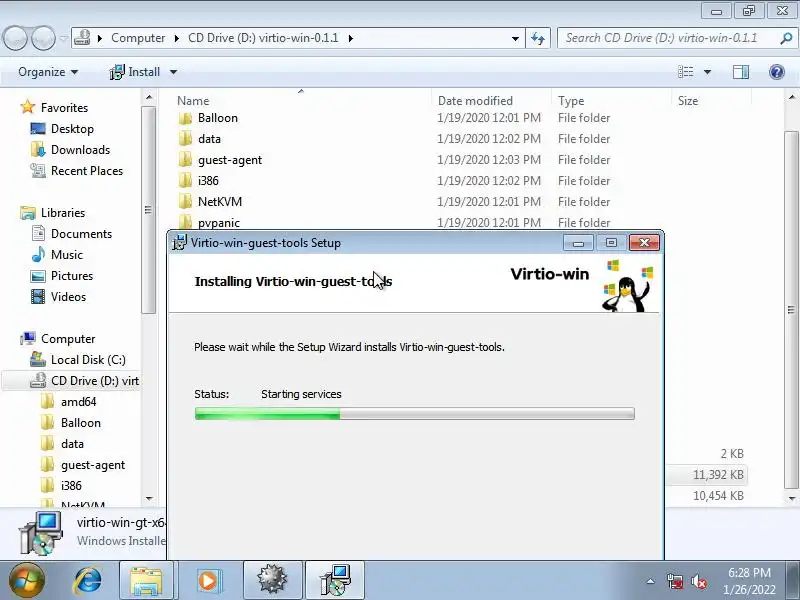Screen dimensions: 800x600
Task: Open Videos library in navigation pane
Action: (68, 296)
